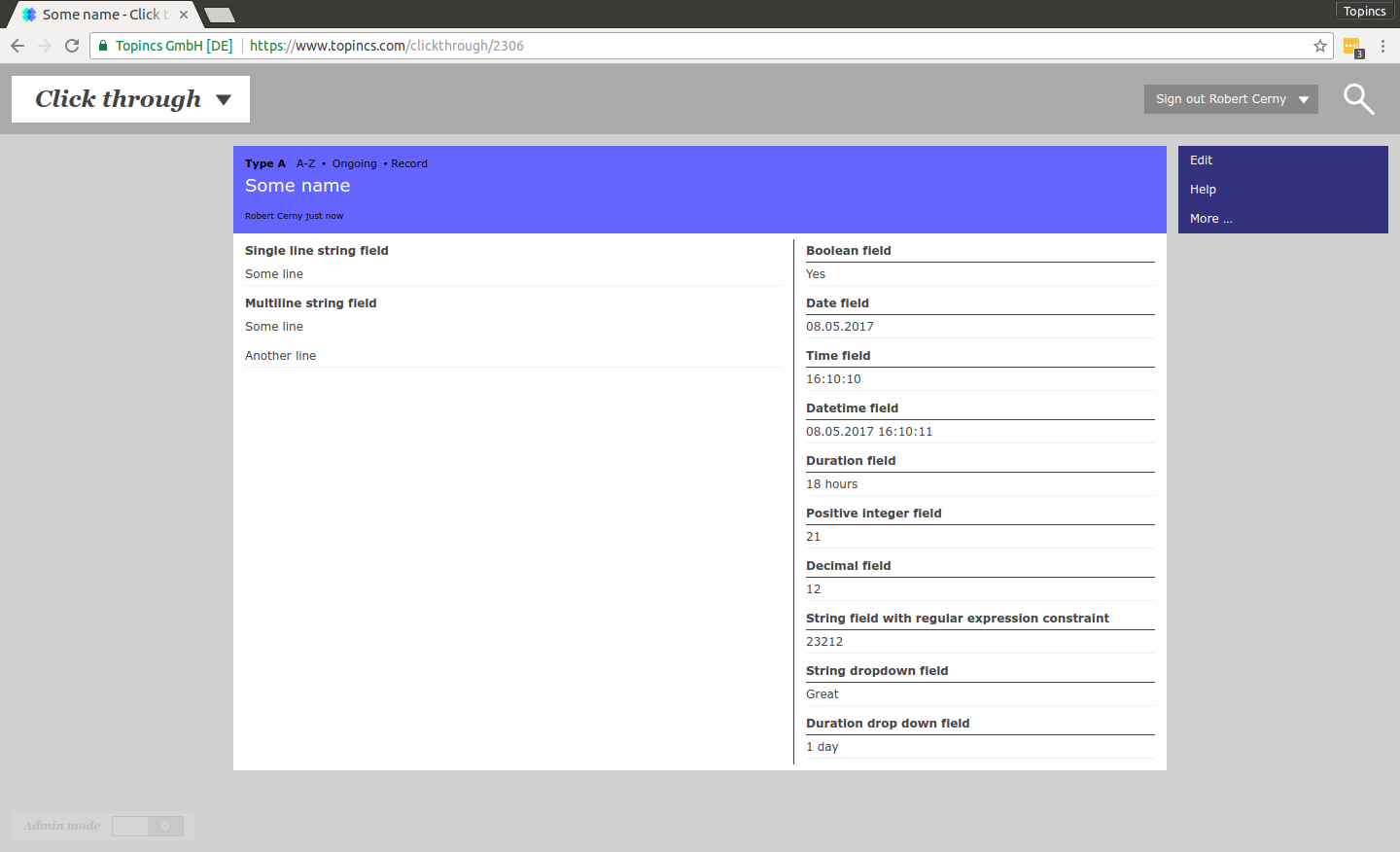Bookmark this page with the star icon

point(1319,46)
